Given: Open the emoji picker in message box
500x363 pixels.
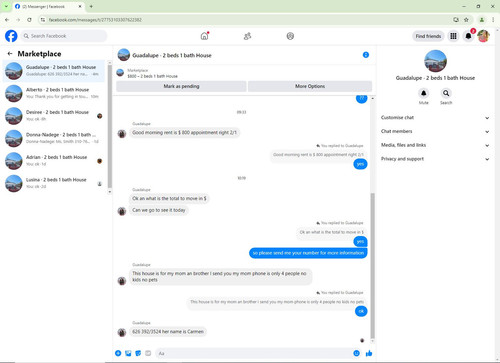Looking at the screenshot, I should (x=356, y=353).
